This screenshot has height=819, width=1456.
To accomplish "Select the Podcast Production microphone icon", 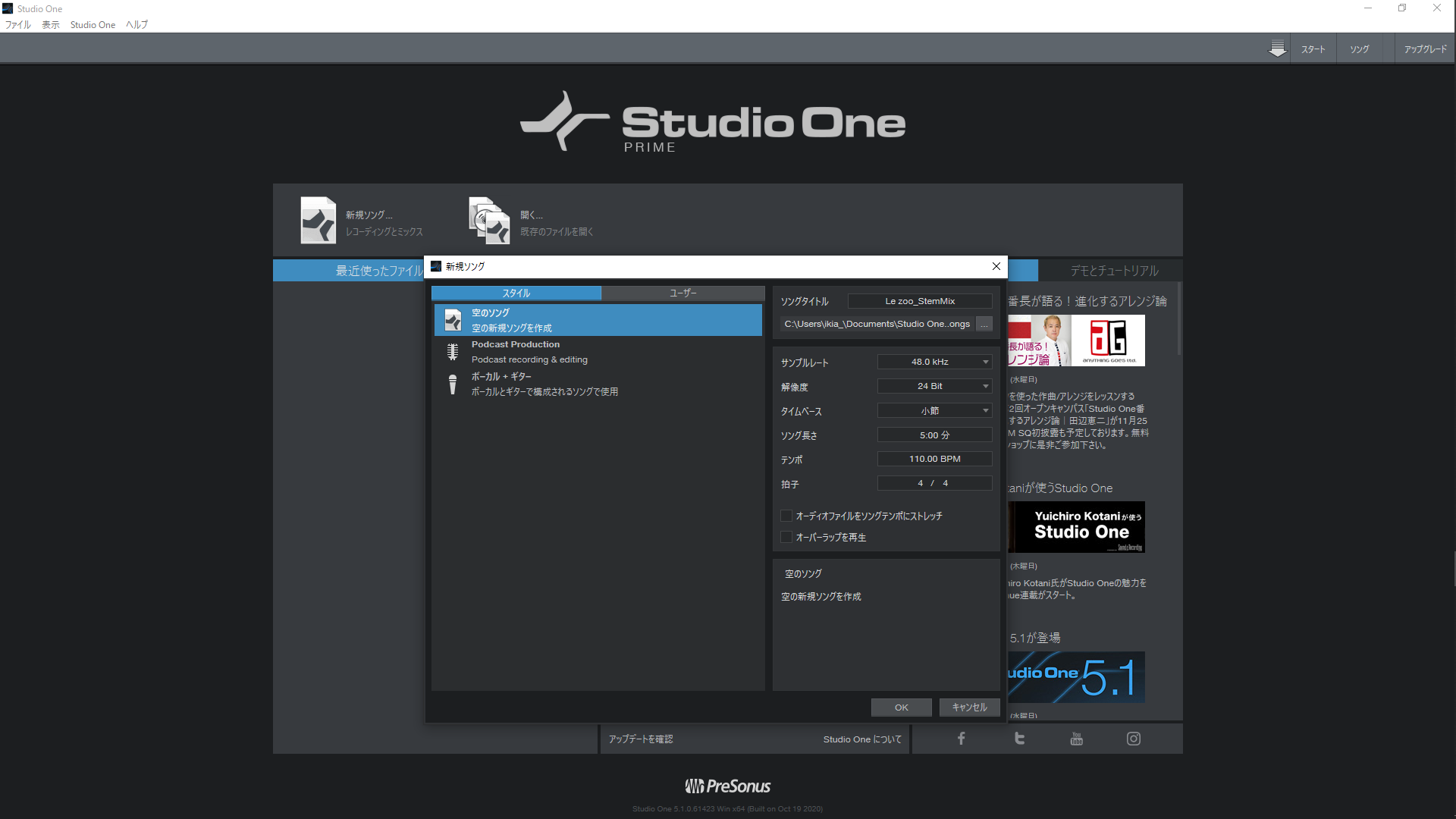I will coord(453,352).
